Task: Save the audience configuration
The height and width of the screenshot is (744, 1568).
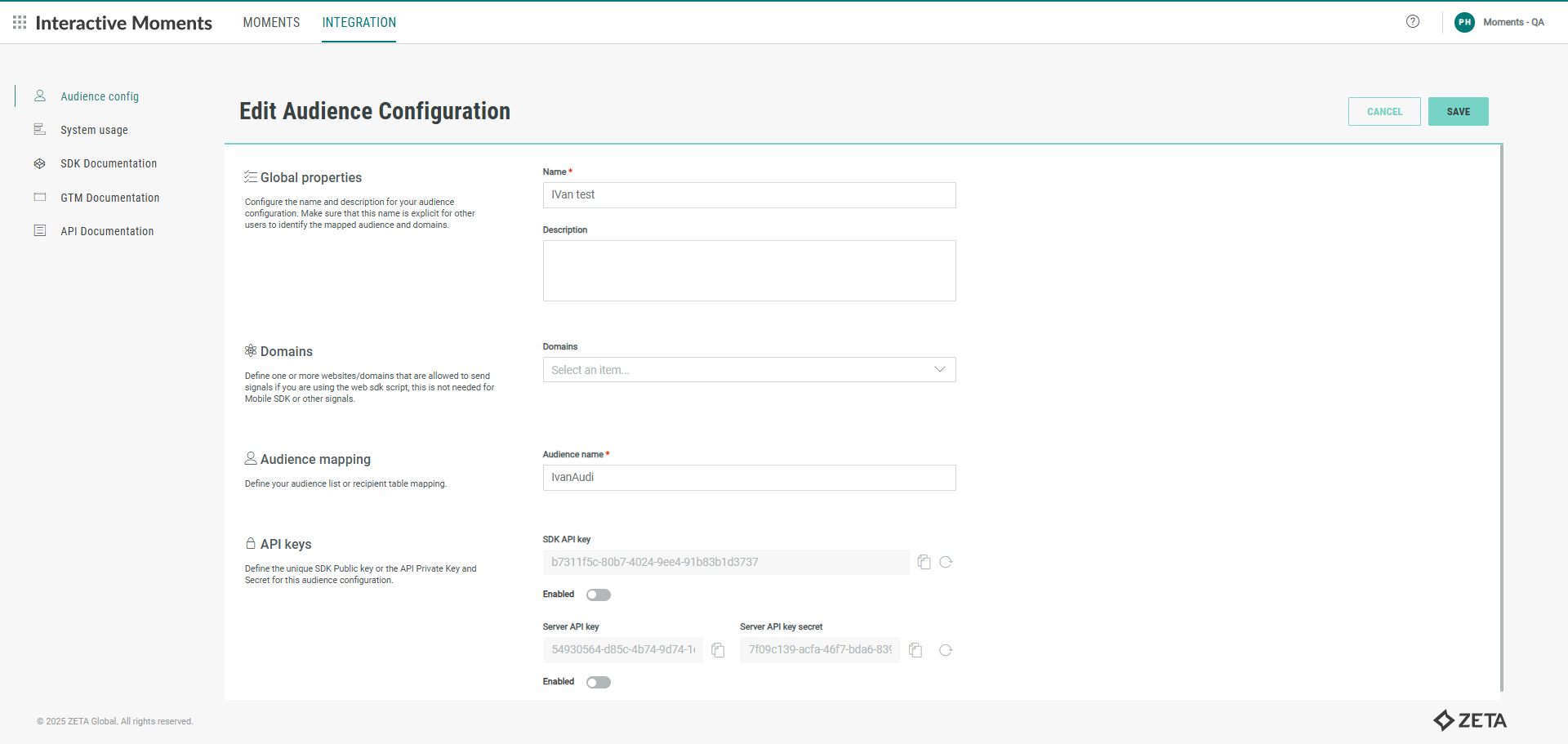Action: [x=1458, y=112]
